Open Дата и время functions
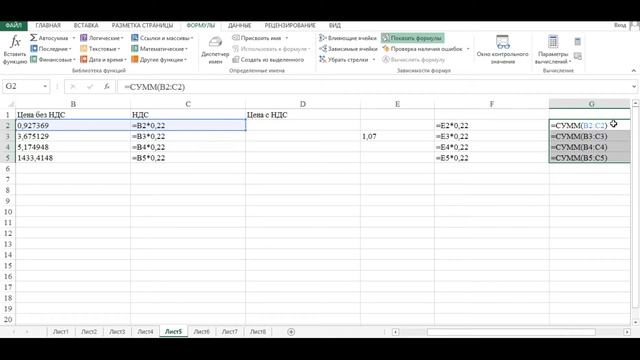This screenshot has width=640, height=360. 102,60
